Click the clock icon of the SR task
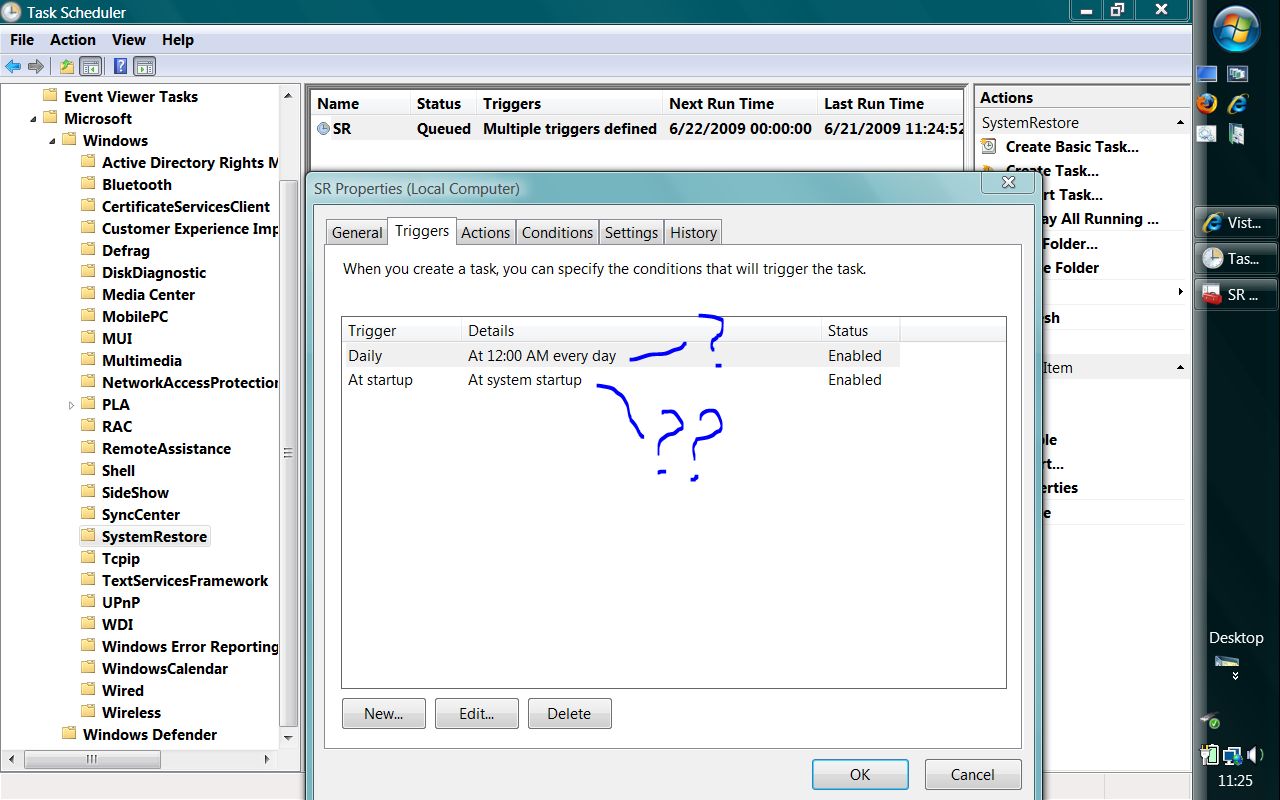The height and width of the screenshot is (800, 1280). pos(323,129)
